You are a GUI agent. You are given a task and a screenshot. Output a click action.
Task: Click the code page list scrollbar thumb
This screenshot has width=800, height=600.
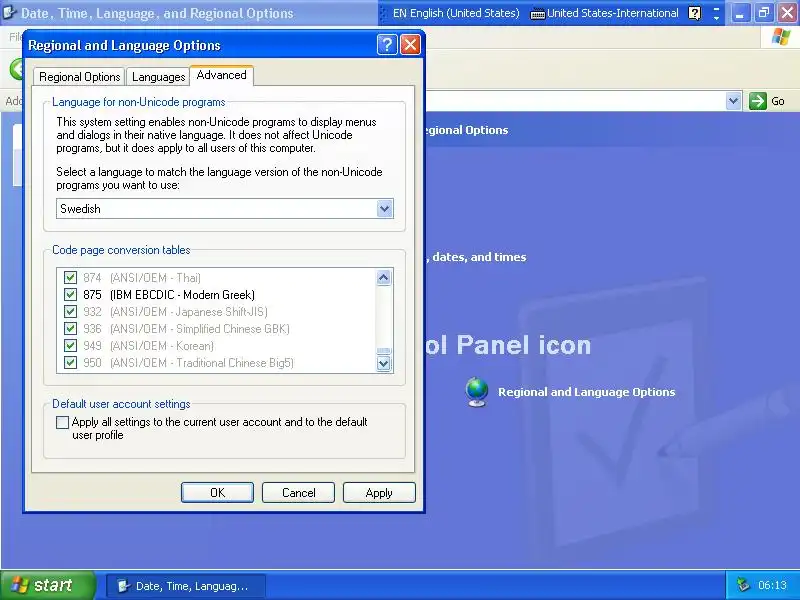tap(384, 351)
